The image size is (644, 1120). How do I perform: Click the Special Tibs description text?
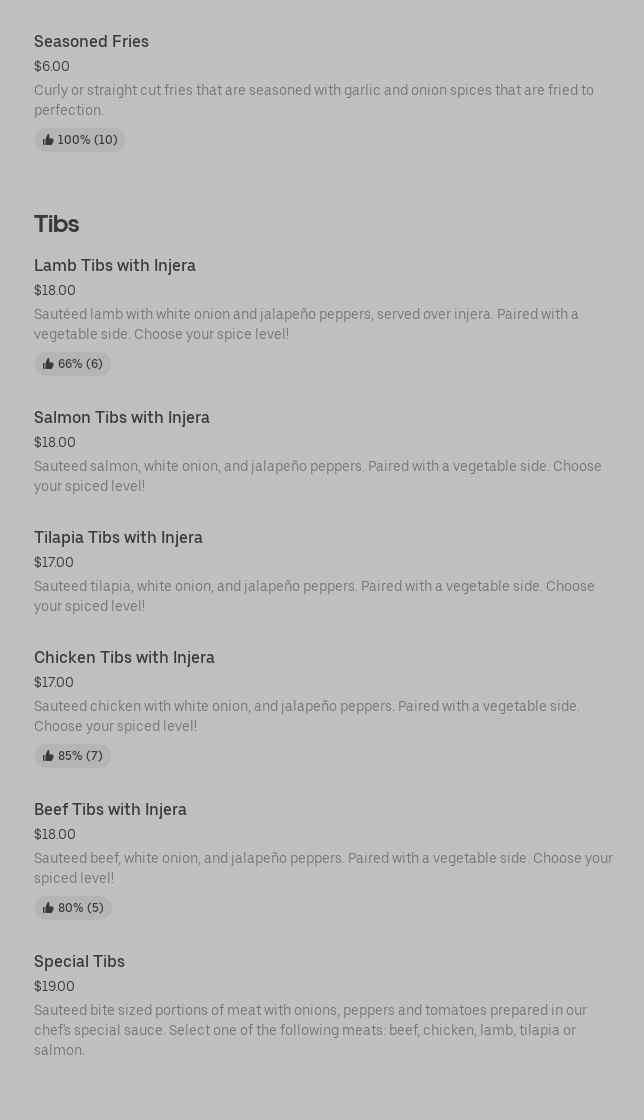coord(310,1030)
